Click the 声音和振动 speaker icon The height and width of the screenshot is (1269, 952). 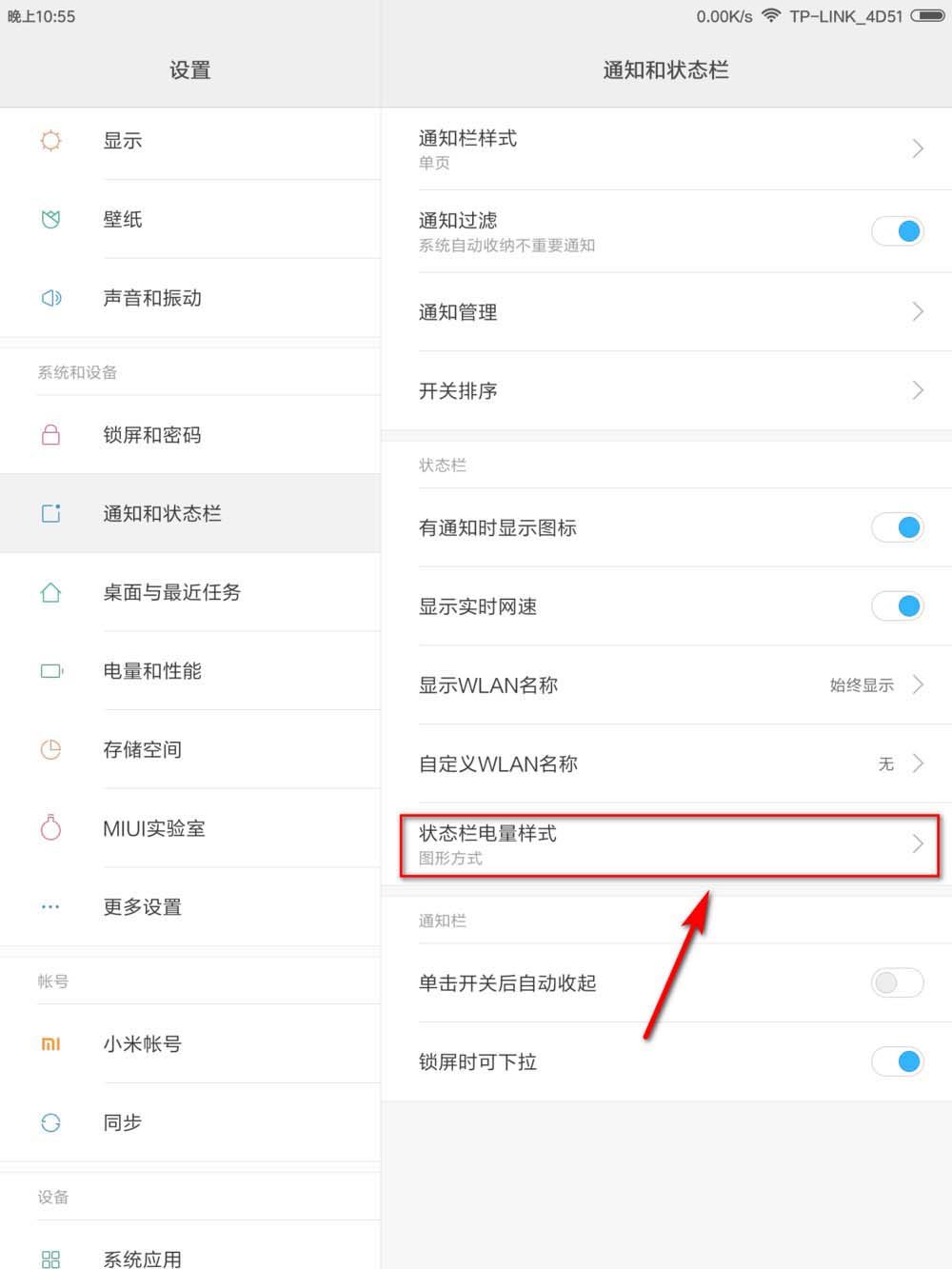[x=51, y=298]
